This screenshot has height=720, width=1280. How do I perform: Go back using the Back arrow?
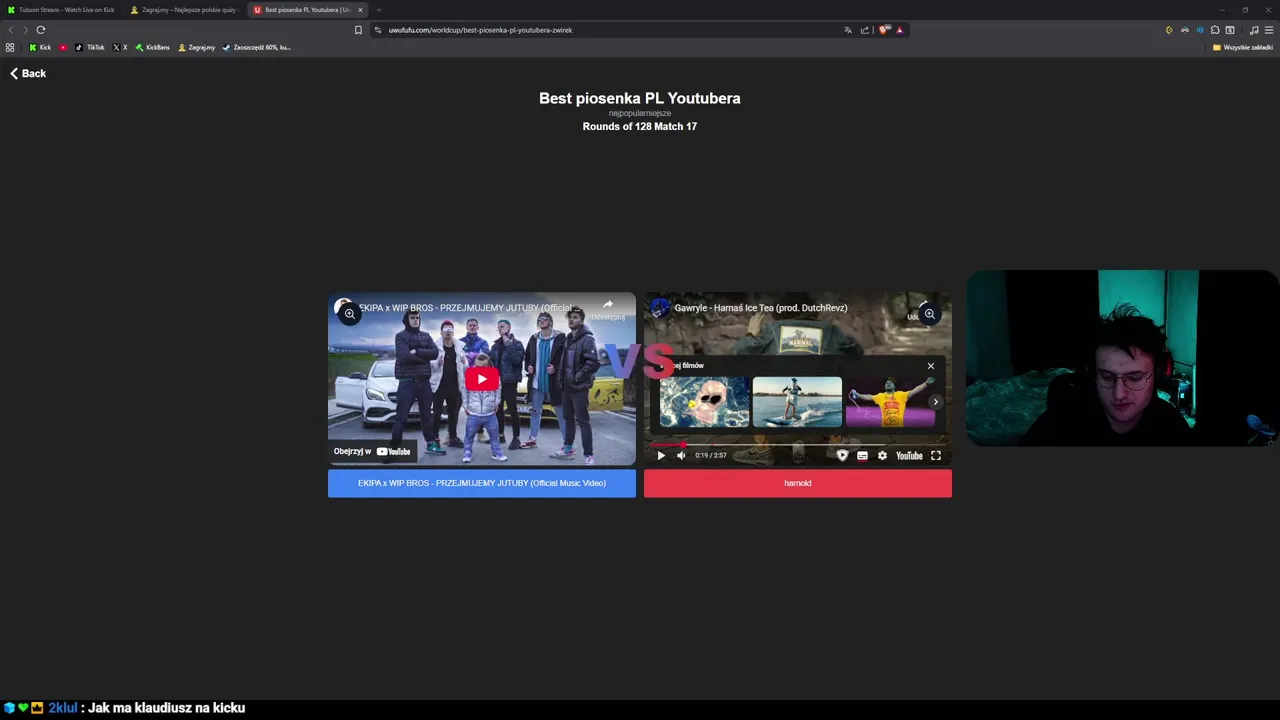click(x=28, y=73)
